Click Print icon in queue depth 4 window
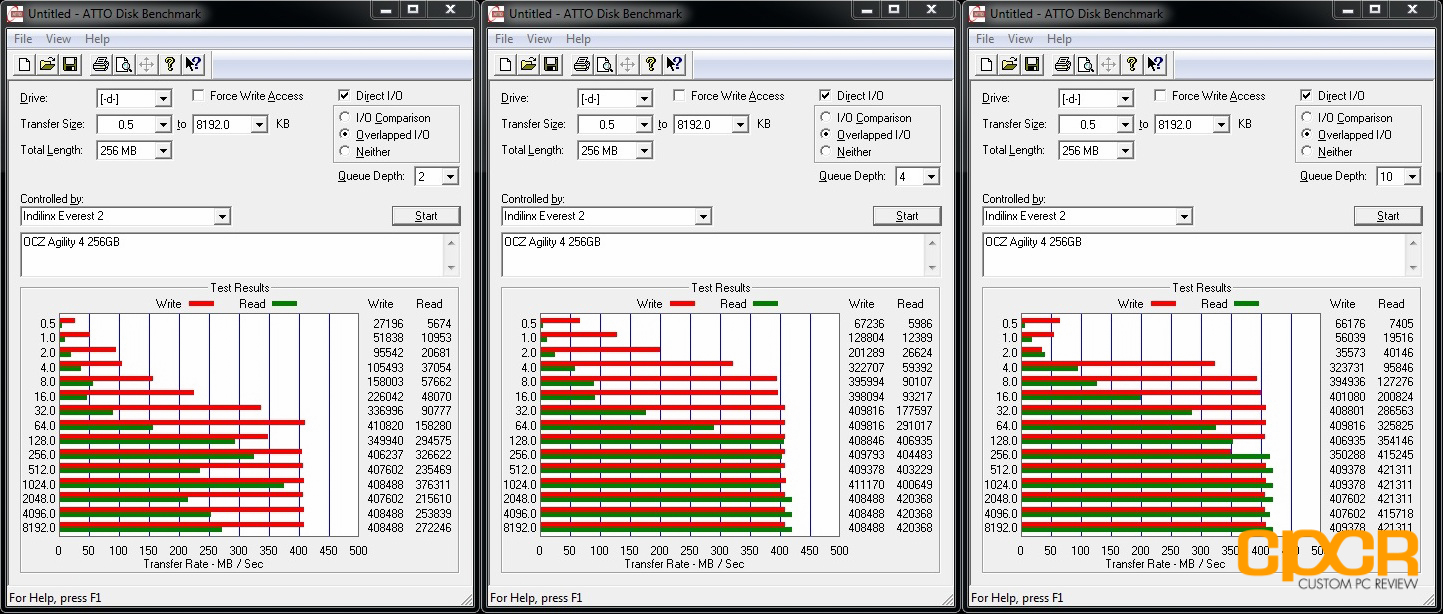Viewport: 1443px width, 614px height. click(581, 65)
